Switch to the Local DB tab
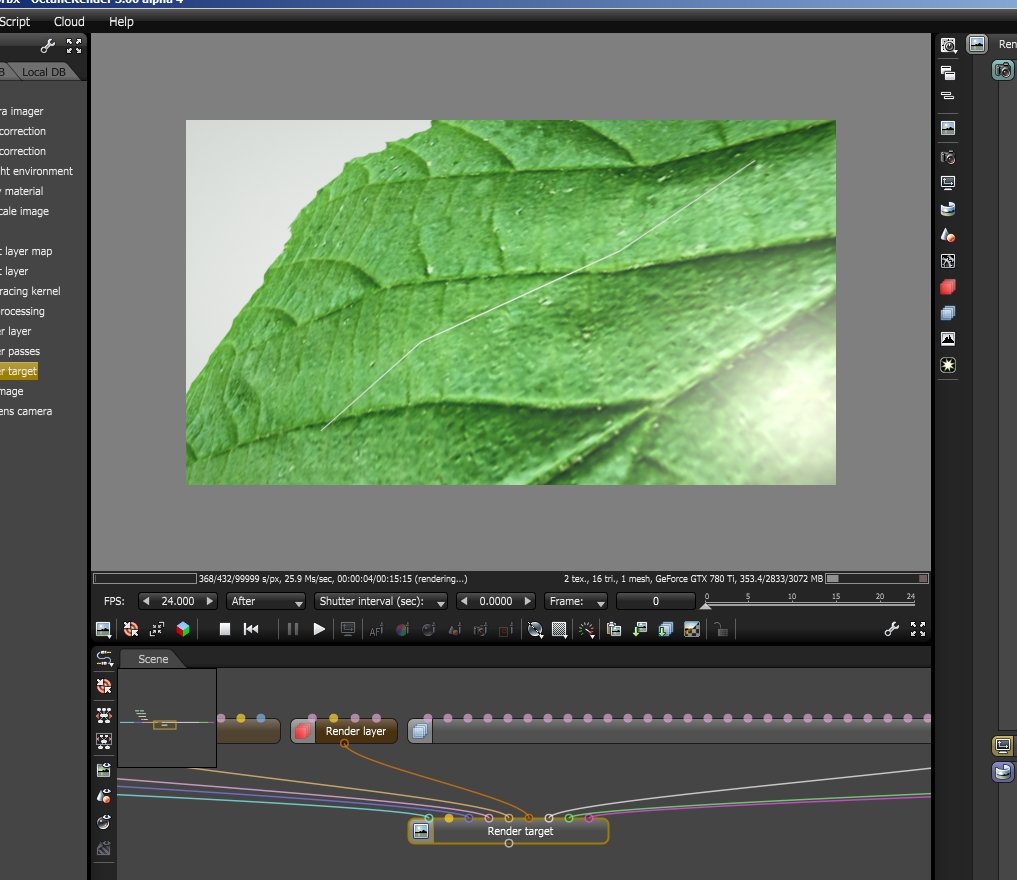Image resolution: width=1017 pixels, height=880 pixels. pos(44,72)
